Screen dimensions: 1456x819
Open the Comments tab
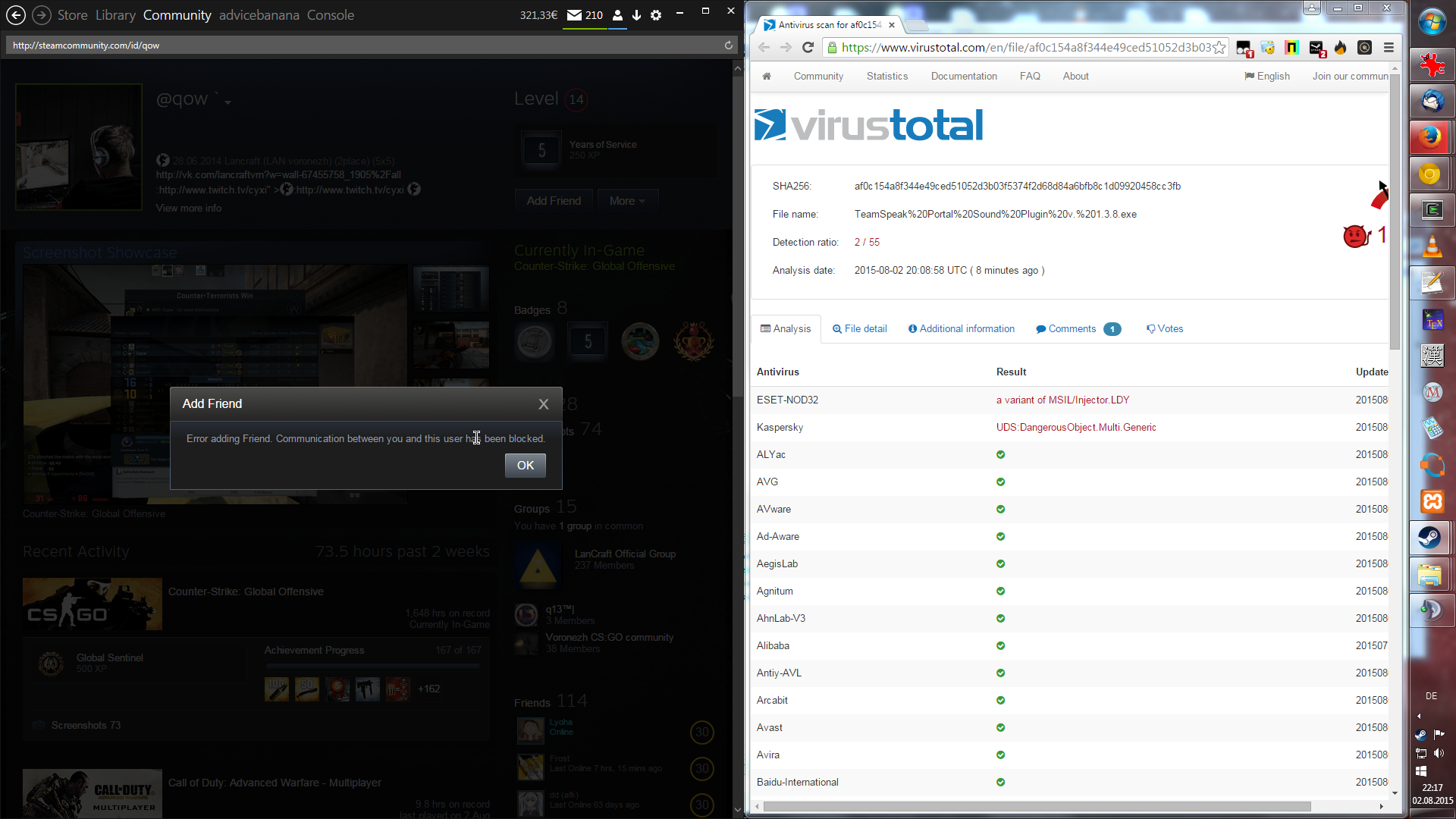click(1072, 329)
